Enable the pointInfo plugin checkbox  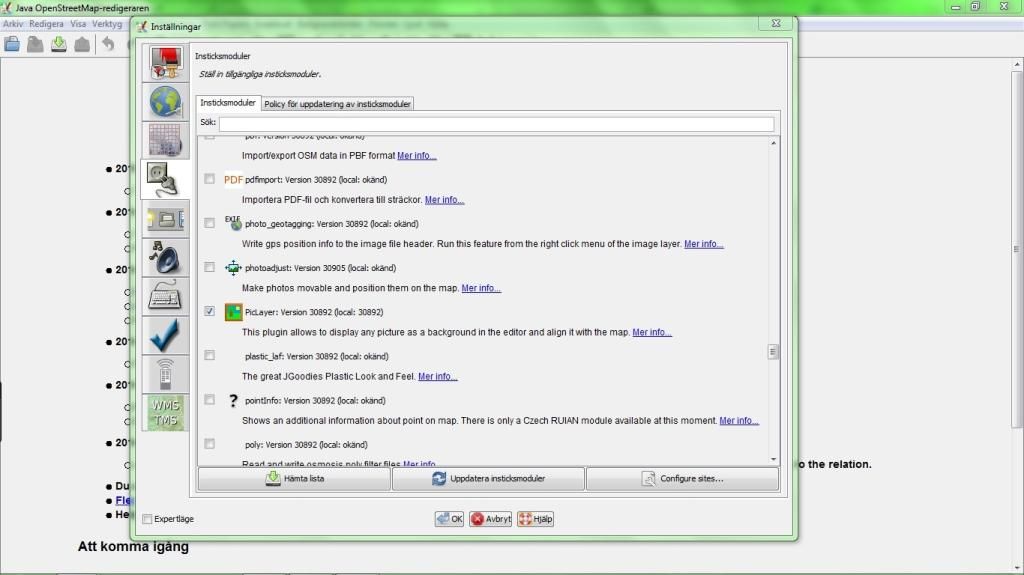(209, 399)
